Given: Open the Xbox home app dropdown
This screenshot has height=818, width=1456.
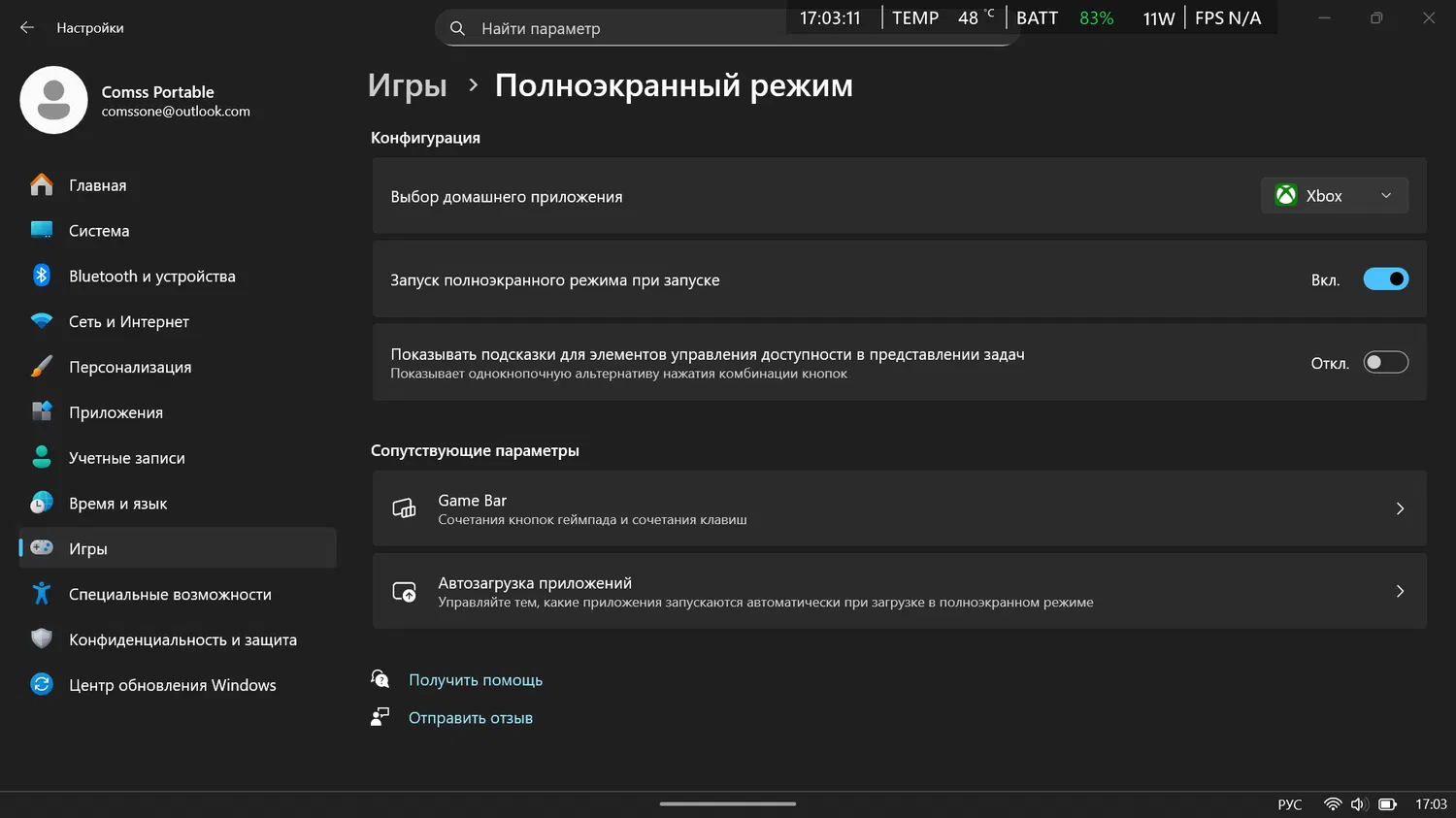Looking at the screenshot, I should (1334, 195).
